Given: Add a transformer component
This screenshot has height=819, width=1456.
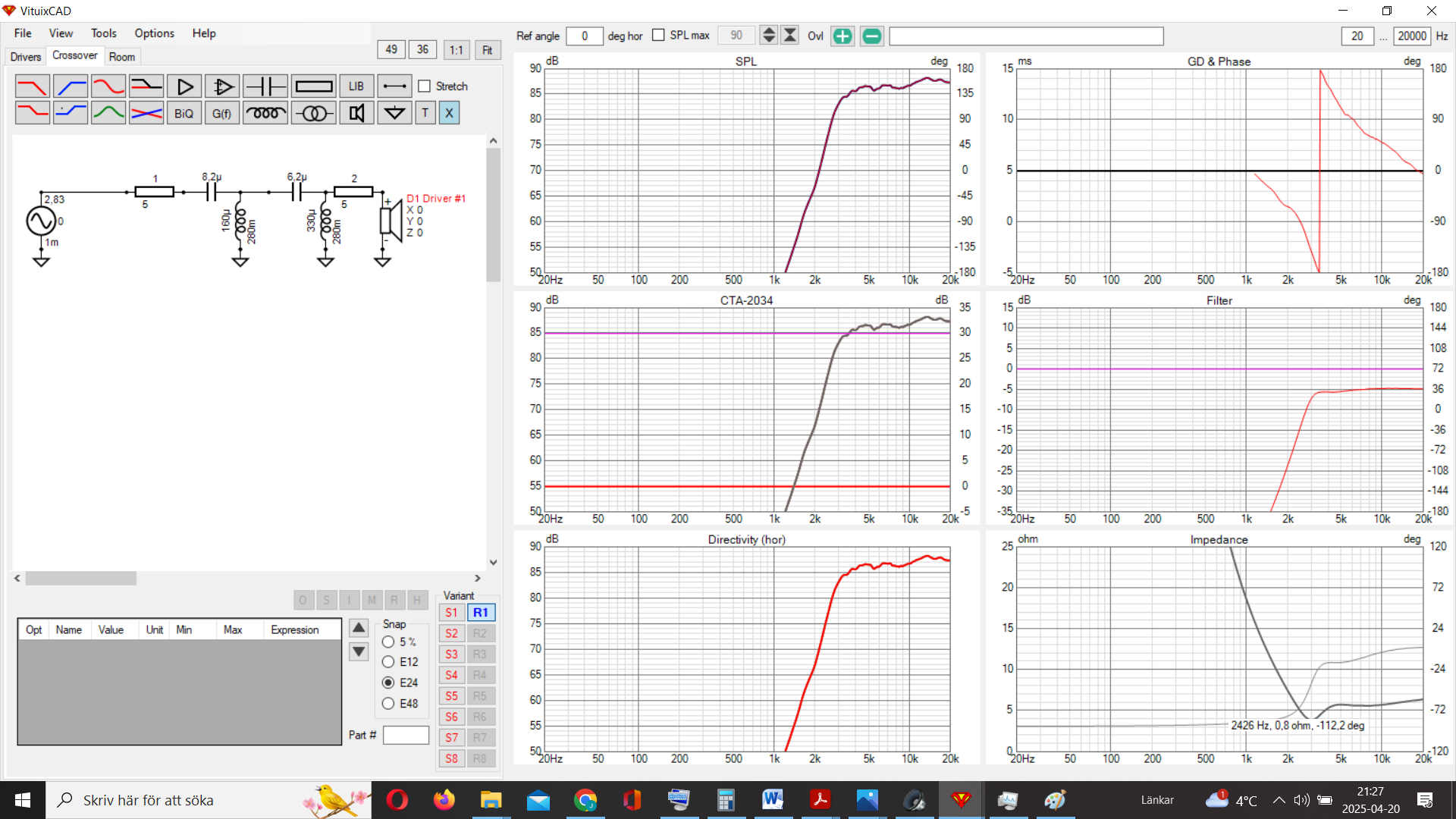Looking at the screenshot, I should tap(313, 113).
